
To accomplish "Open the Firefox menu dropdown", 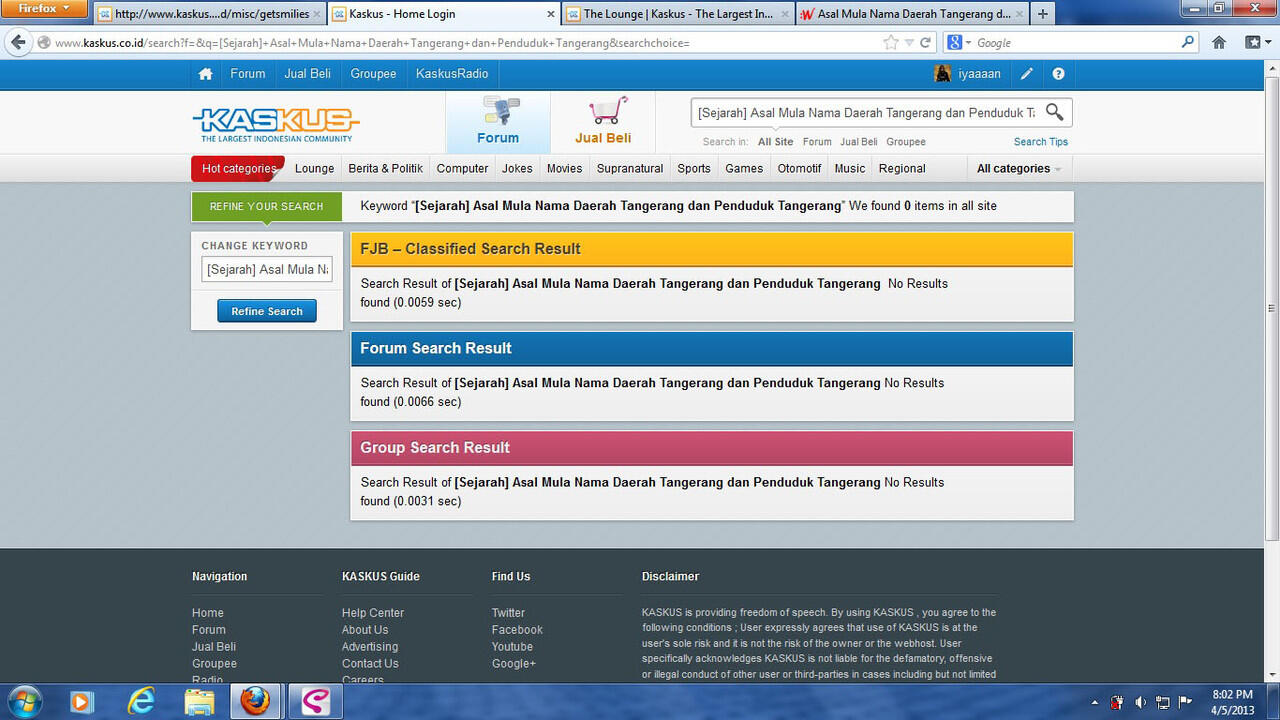I will point(44,9).
